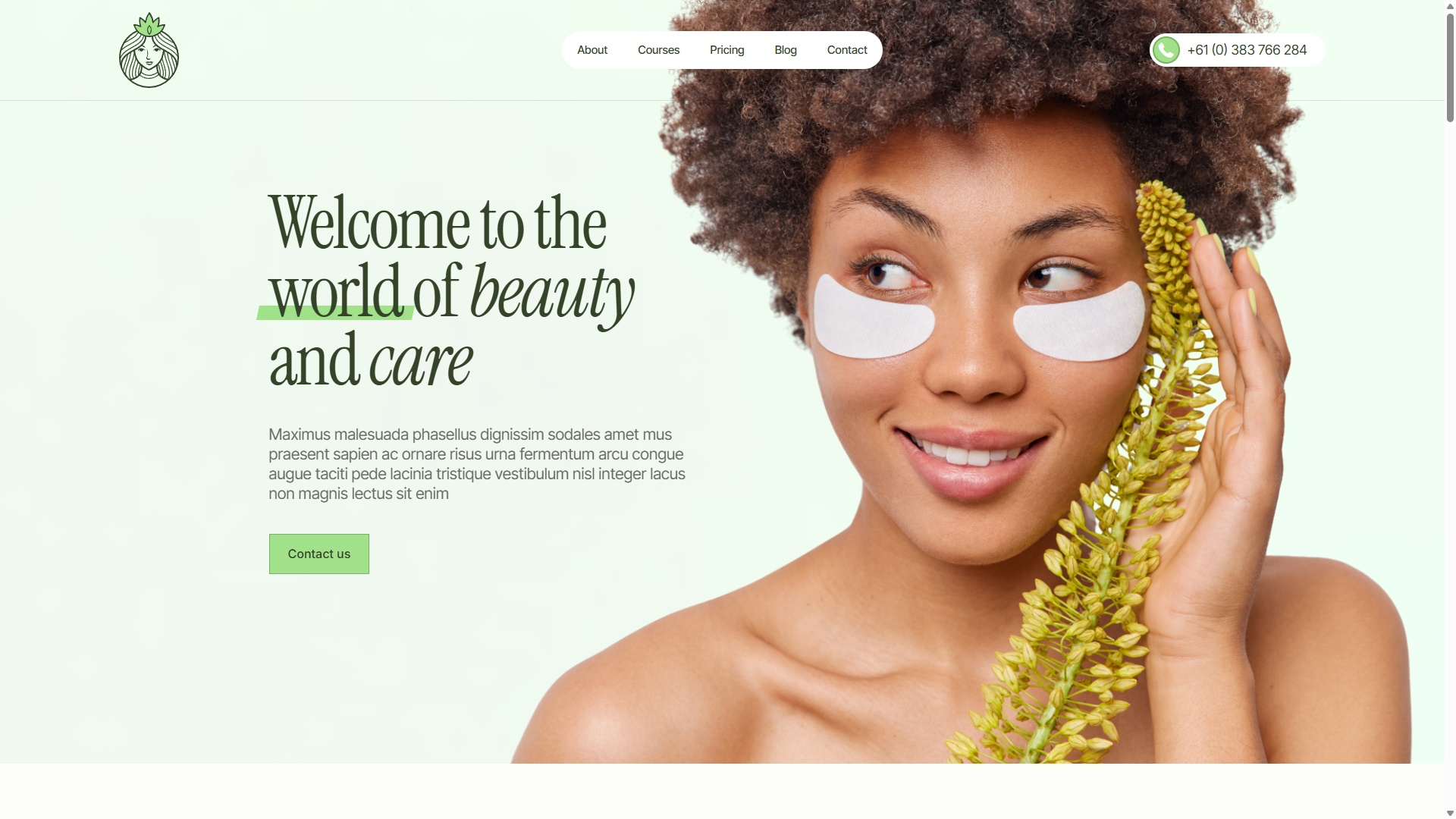Open the Blog nav link
Viewport: 1456px width, 819px height.
coord(786,50)
